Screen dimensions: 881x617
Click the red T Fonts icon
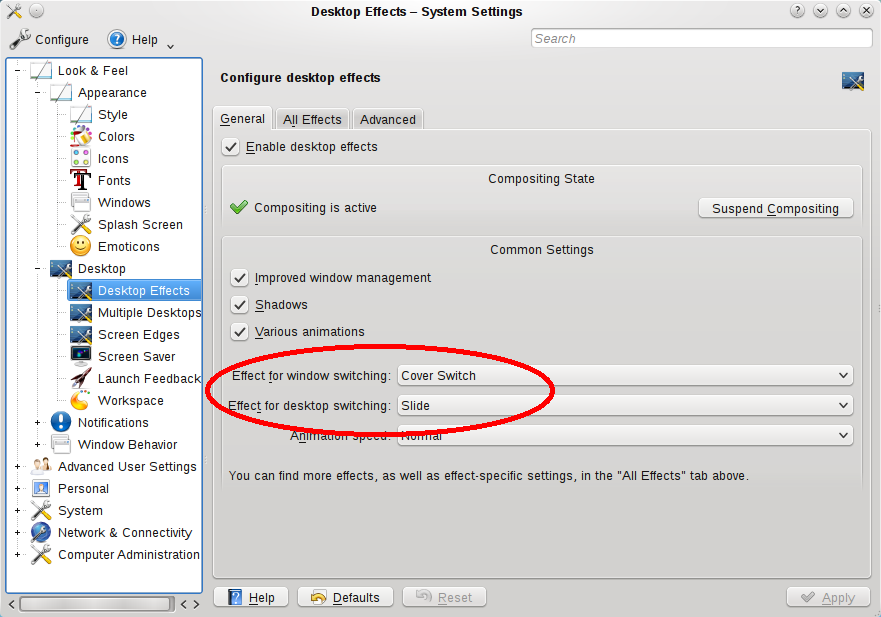click(x=81, y=180)
